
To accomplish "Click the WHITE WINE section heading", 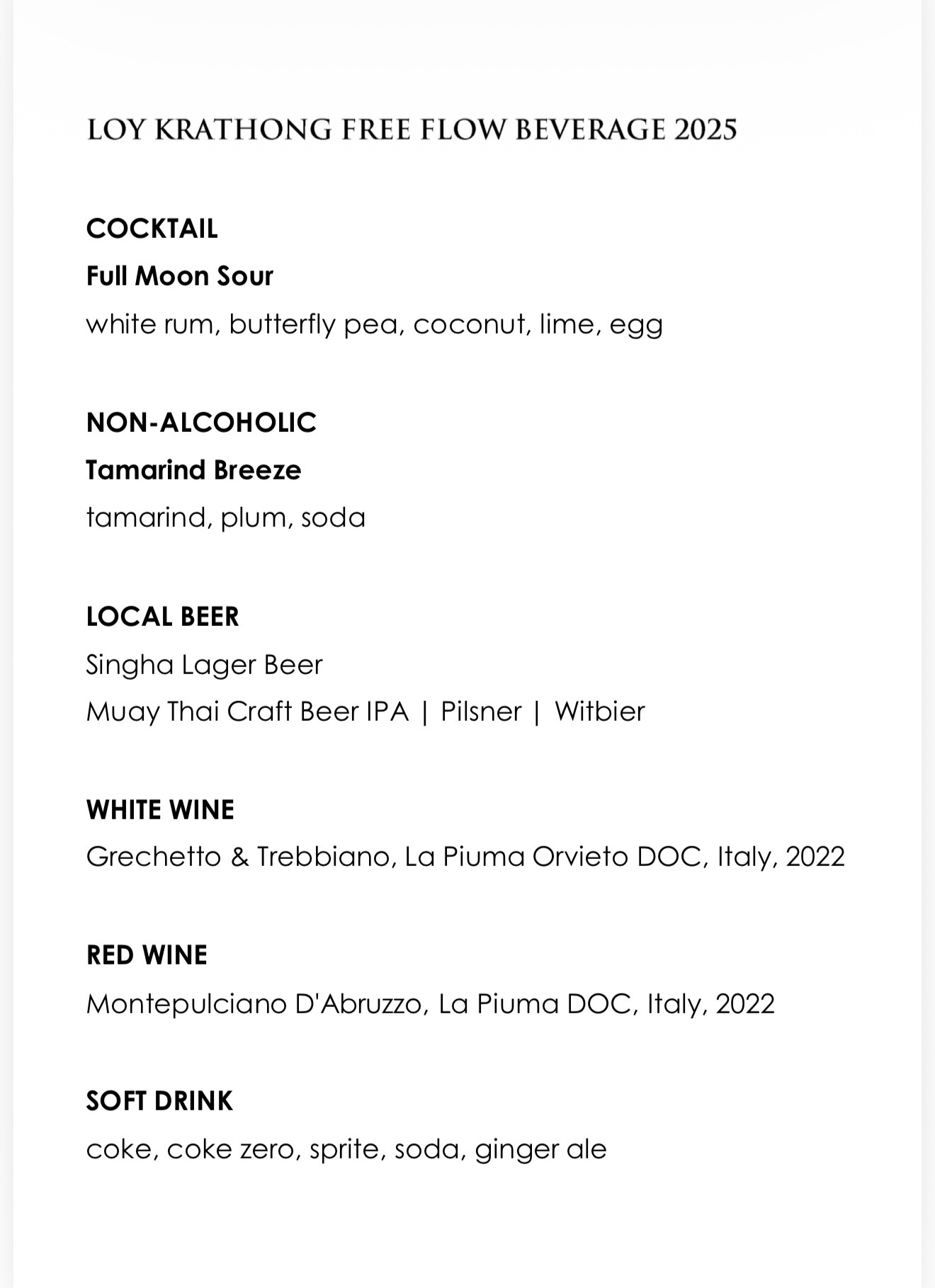I will 160,810.
